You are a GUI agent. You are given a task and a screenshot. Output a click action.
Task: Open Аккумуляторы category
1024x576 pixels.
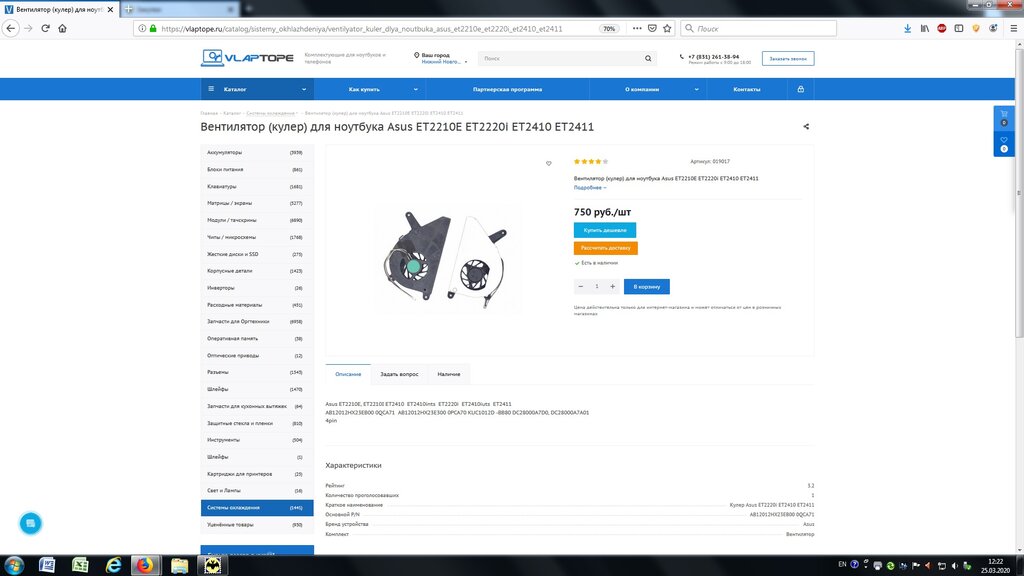tap(257, 153)
